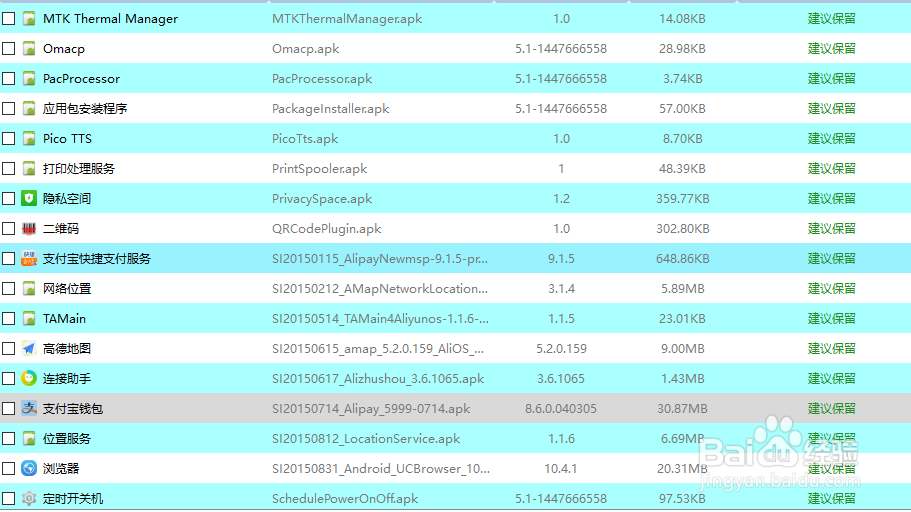Click the 打印处理服务 app icon
Image resolution: width=911 pixels, height=512 pixels.
click(x=29, y=169)
